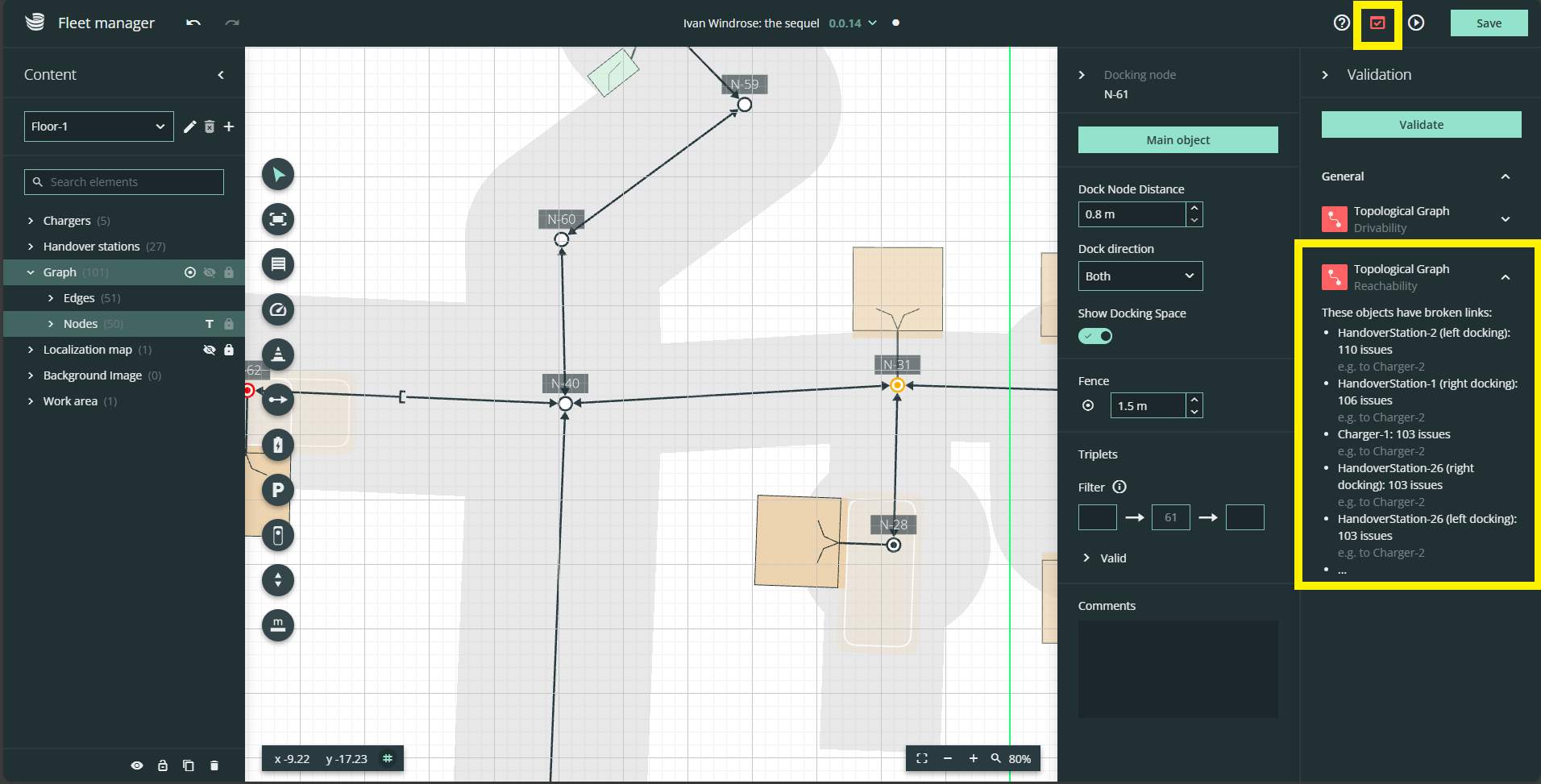Image resolution: width=1541 pixels, height=784 pixels.
Task: Open the Dock direction dropdown
Action: coord(1140,276)
